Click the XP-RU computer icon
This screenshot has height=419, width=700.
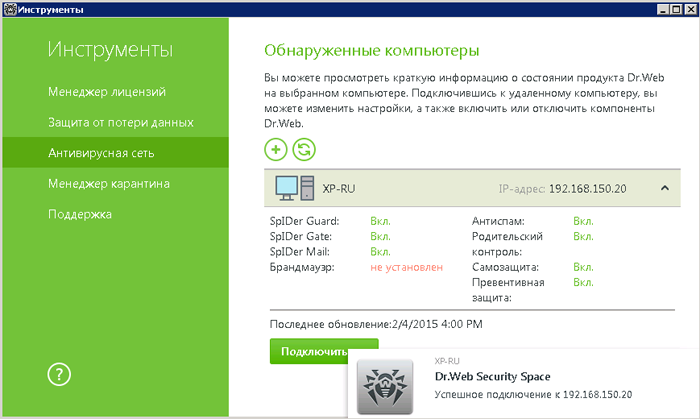pyautogui.click(x=295, y=188)
